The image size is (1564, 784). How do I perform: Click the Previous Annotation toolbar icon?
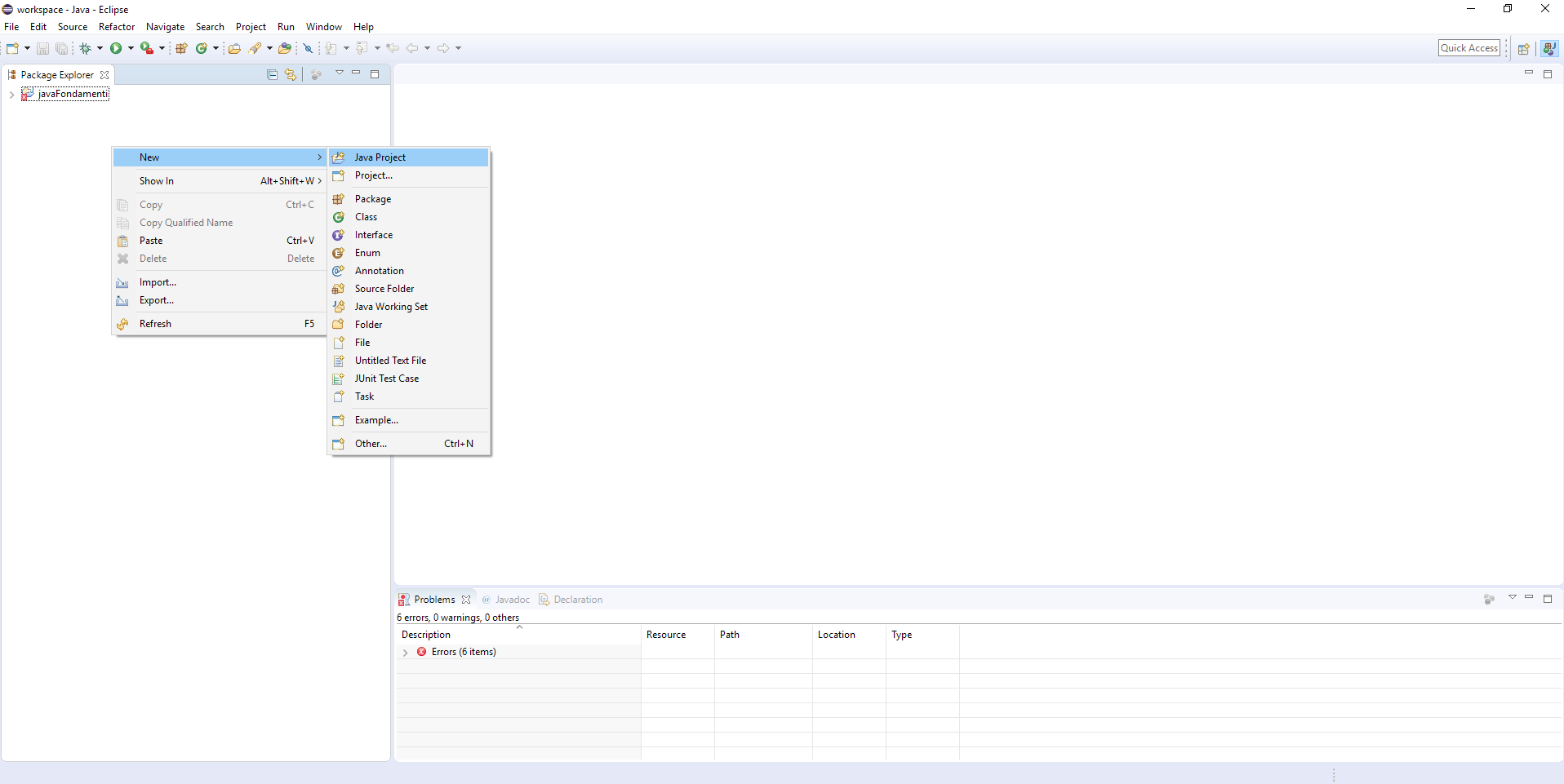[x=362, y=48]
